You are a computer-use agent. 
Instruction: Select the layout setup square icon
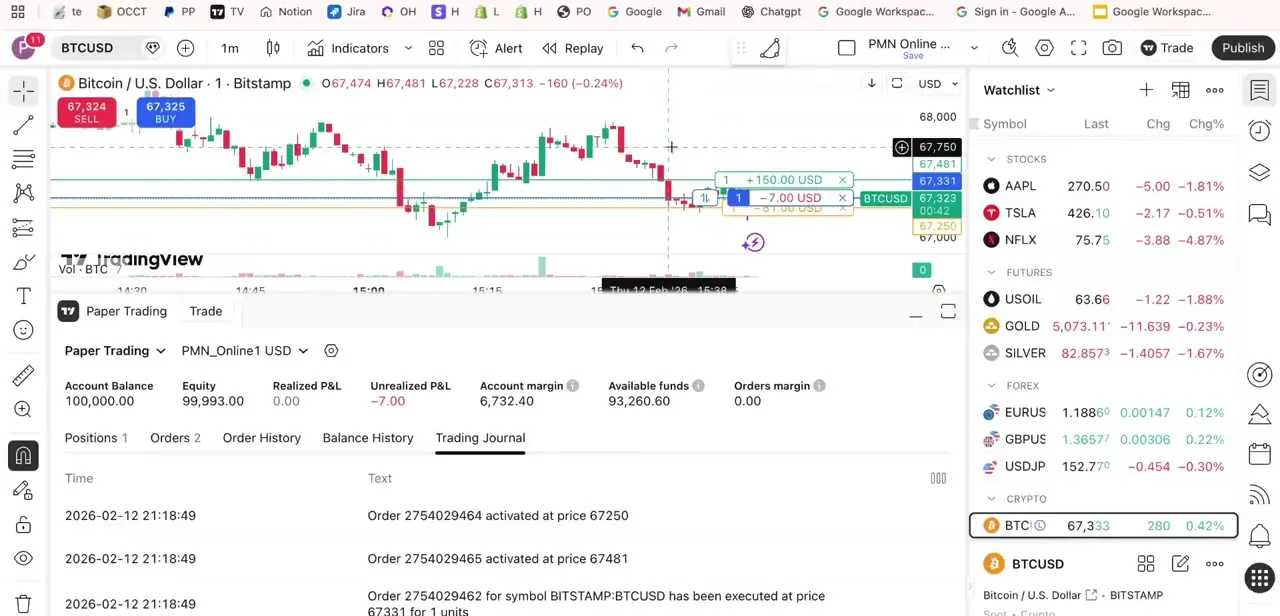847,48
